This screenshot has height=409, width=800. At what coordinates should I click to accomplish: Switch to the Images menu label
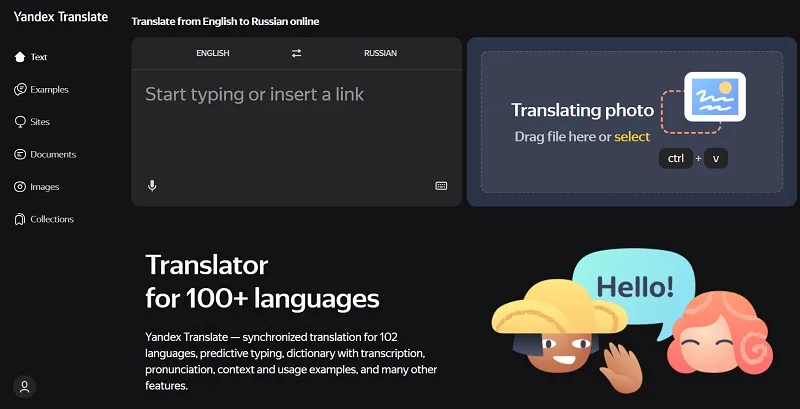(x=45, y=187)
